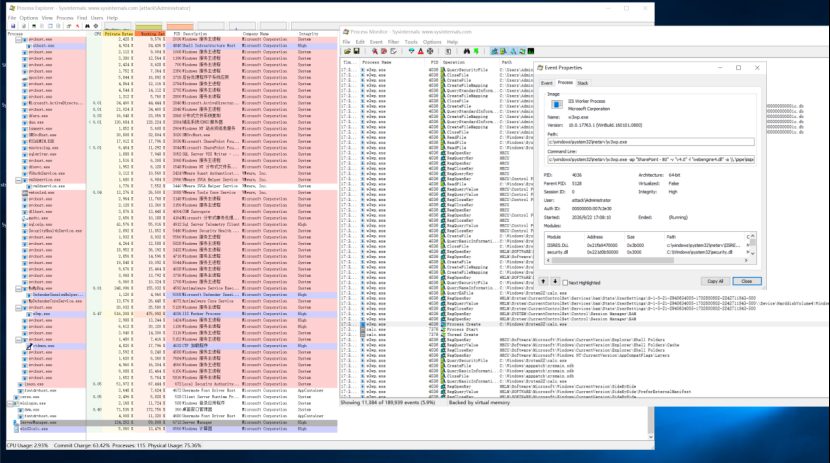
Task: Click the next event down arrow button
Action: [x=555, y=282]
